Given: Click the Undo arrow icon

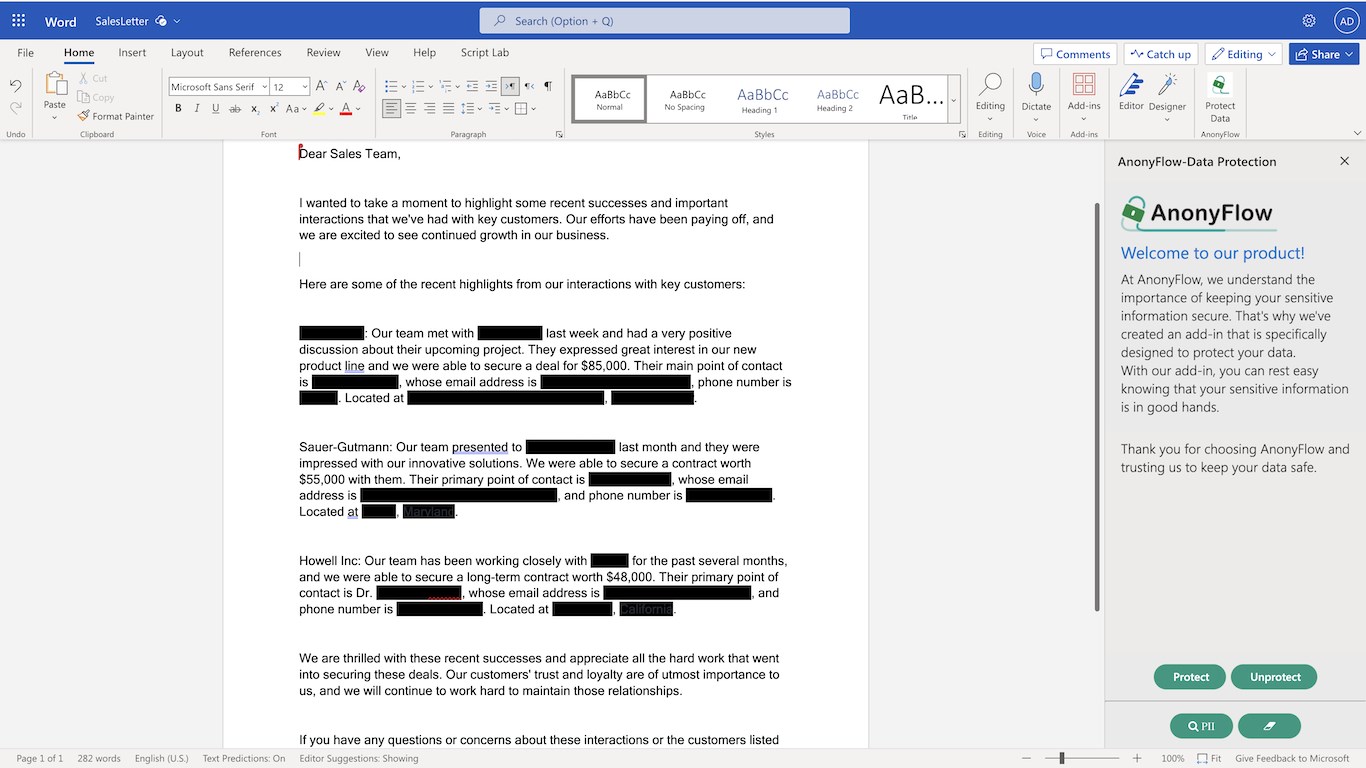Looking at the screenshot, I should [x=15, y=87].
